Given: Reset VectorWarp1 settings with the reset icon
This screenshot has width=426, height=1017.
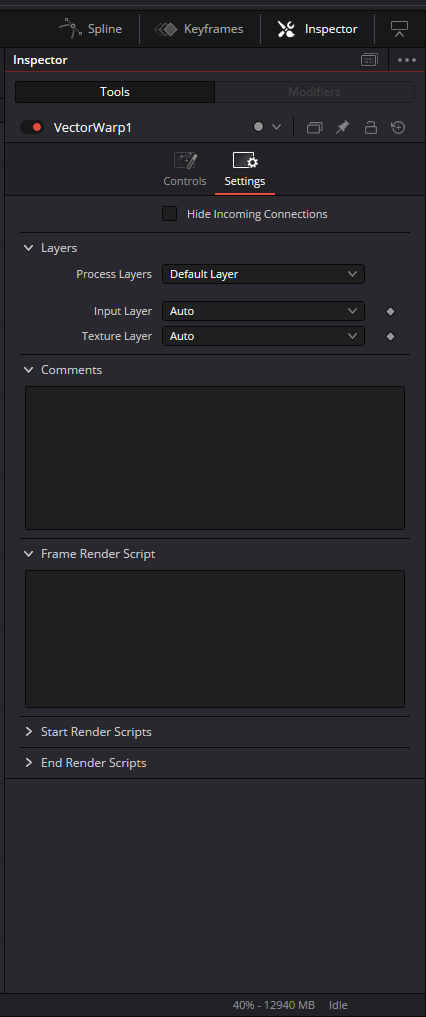Looking at the screenshot, I should [398, 127].
